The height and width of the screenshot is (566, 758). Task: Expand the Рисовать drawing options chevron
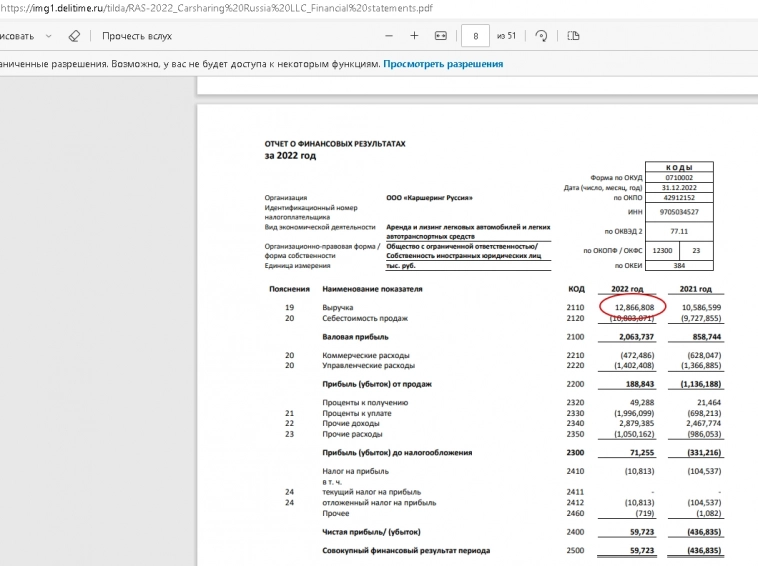[x=49, y=36]
